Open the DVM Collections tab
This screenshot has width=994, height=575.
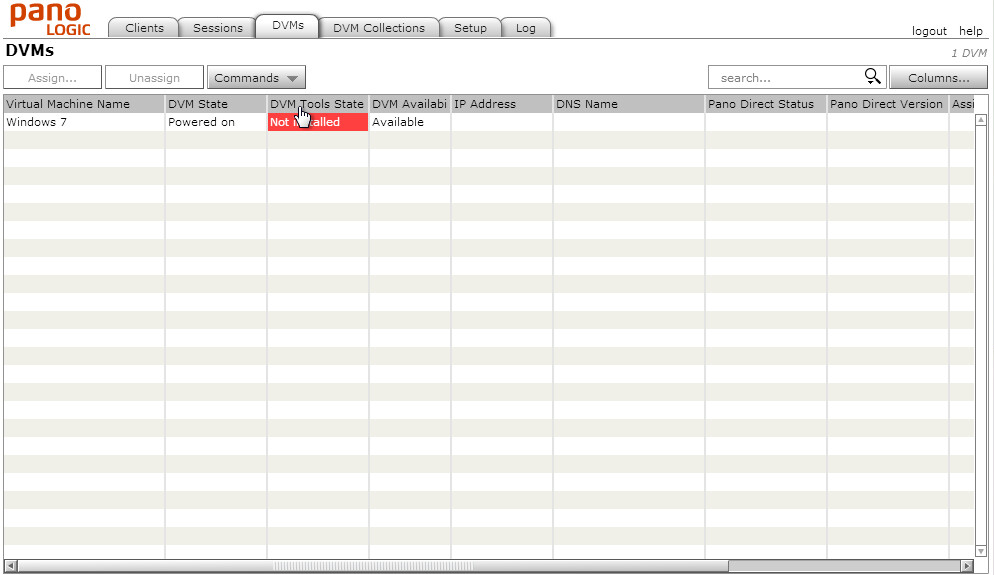pyautogui.click(x=378, y=28)
